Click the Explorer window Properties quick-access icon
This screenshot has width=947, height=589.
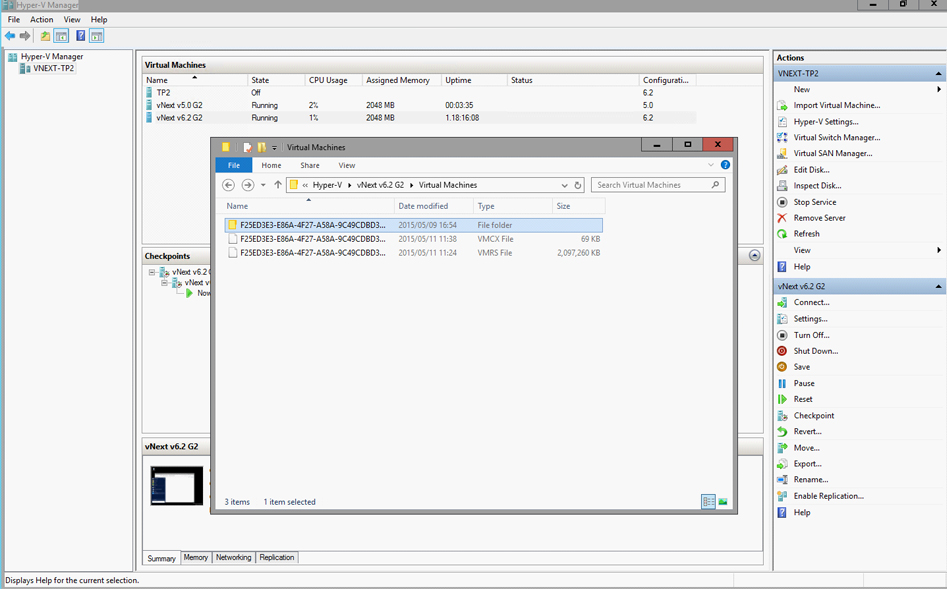[247, 147]
